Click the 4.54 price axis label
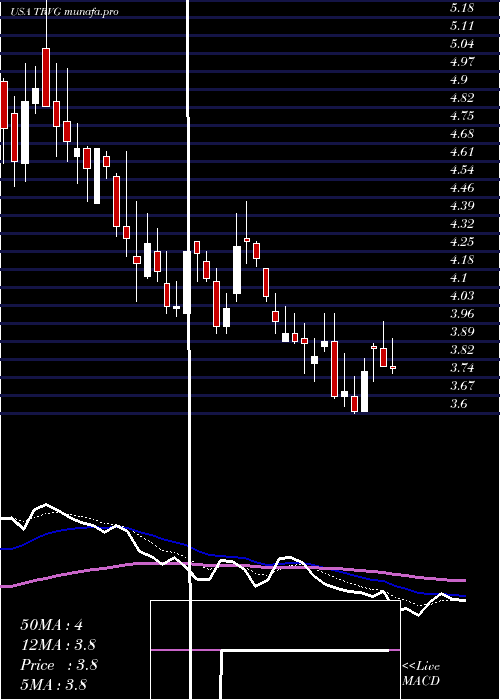 [462, 170]
